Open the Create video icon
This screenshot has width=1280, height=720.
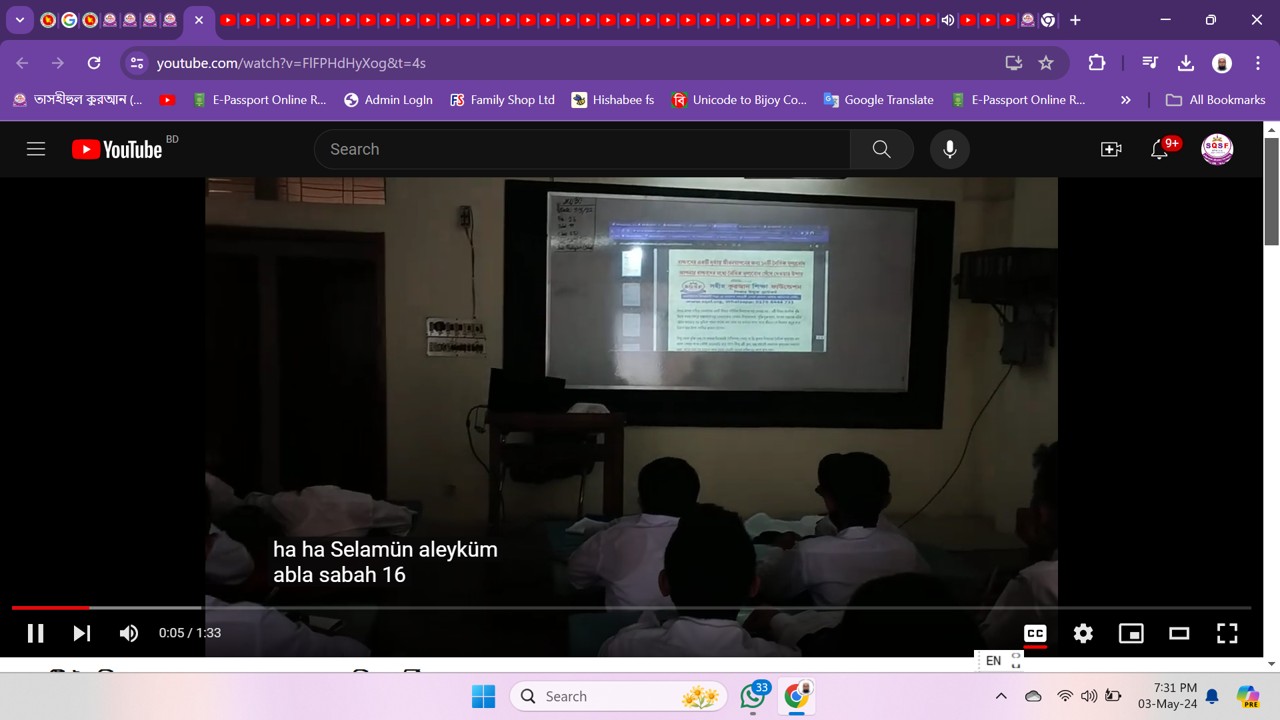pyautogui.click(x=1110, y=149)
